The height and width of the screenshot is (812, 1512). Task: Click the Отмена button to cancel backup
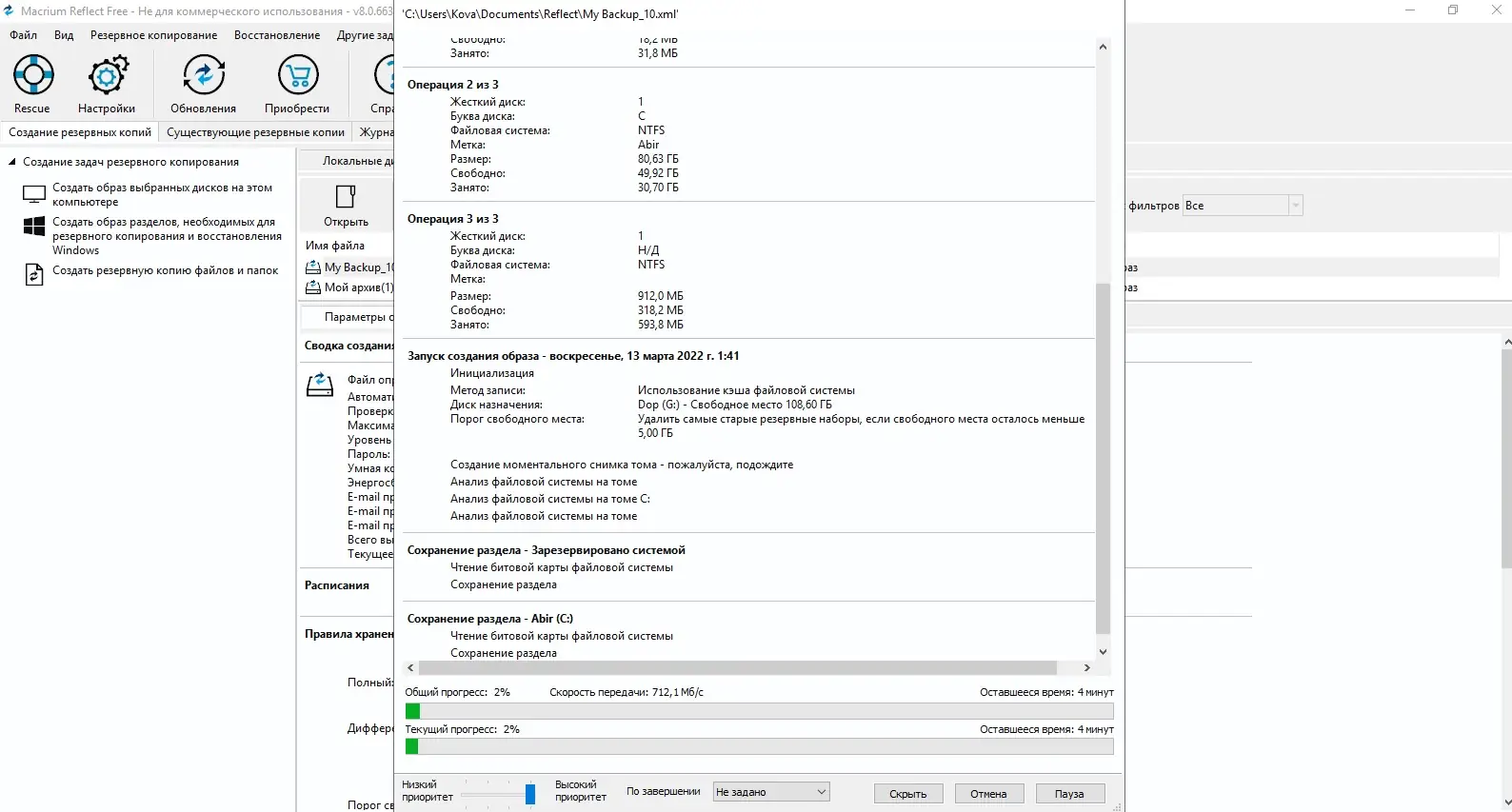[988, 794]
